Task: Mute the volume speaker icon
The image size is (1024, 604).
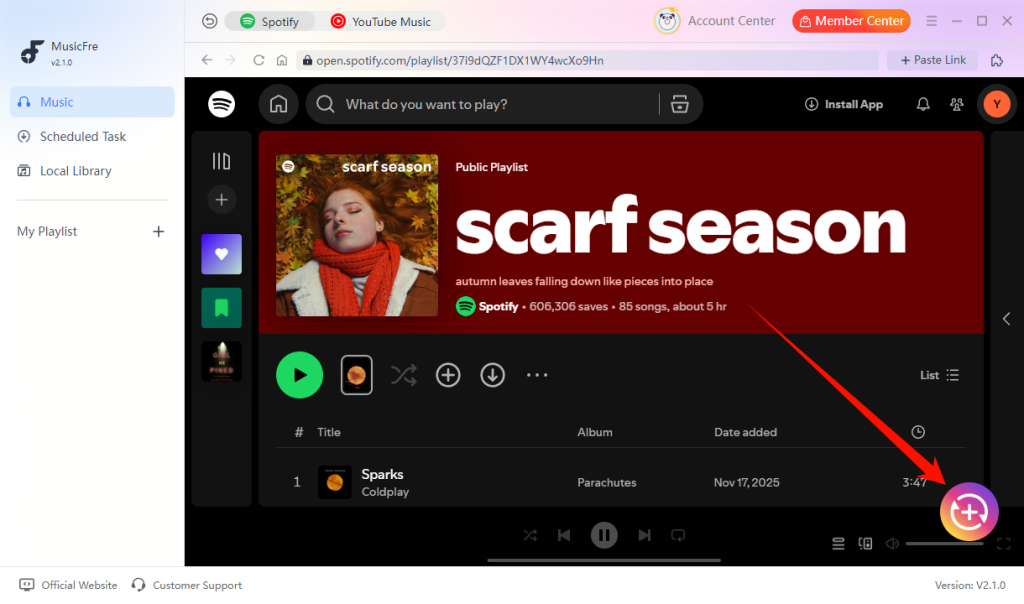Action: coord(892,543)
